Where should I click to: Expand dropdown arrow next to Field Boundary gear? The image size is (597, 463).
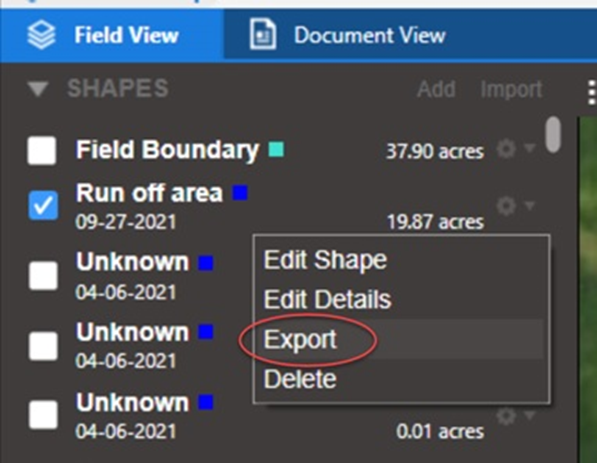530,147
